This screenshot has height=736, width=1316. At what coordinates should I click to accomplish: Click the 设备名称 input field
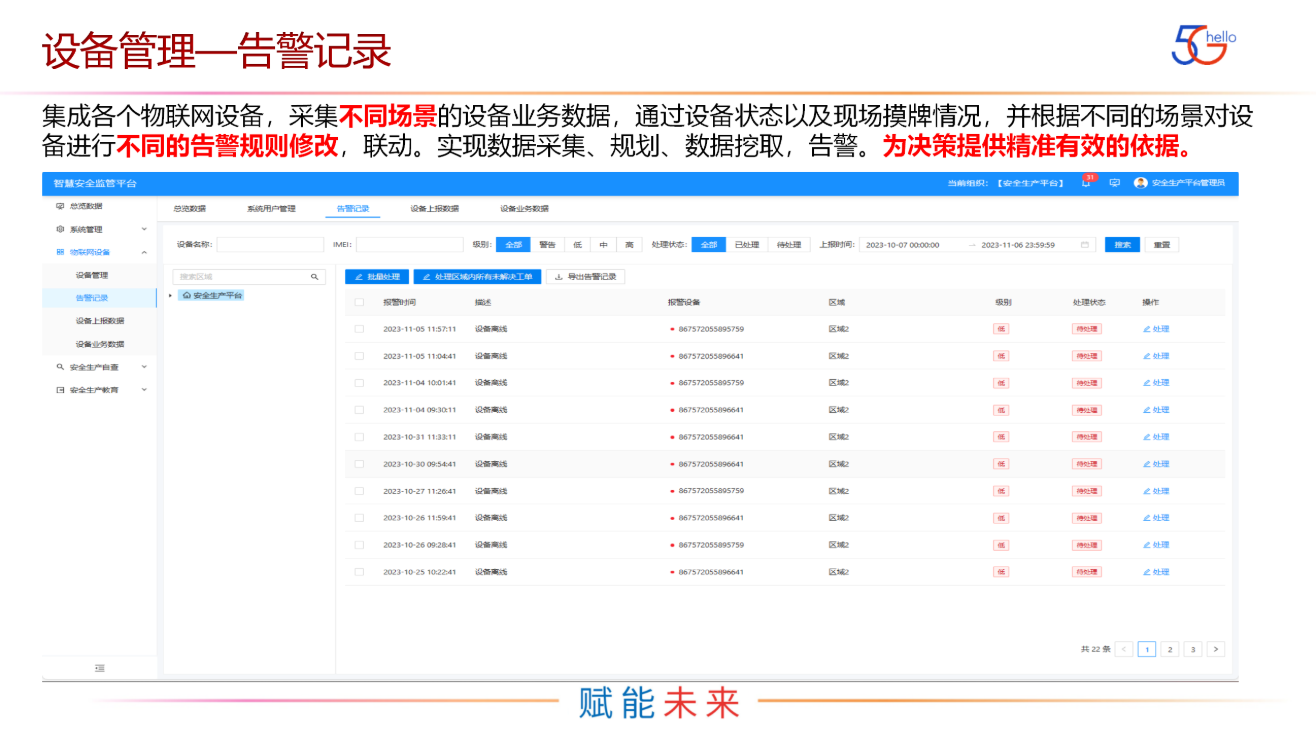pos(270,245)
